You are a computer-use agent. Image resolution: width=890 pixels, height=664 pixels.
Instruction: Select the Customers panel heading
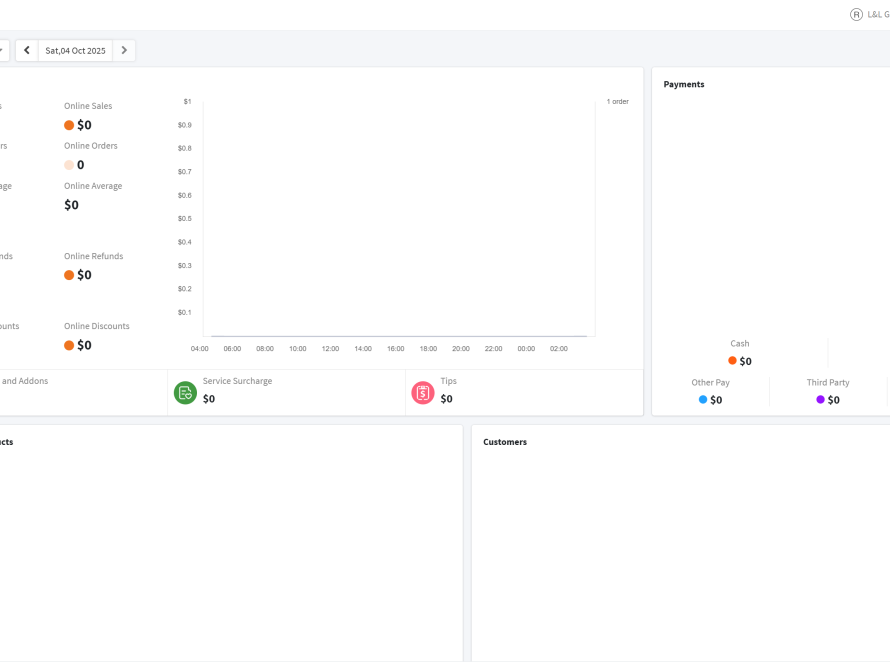pos(505,442)
